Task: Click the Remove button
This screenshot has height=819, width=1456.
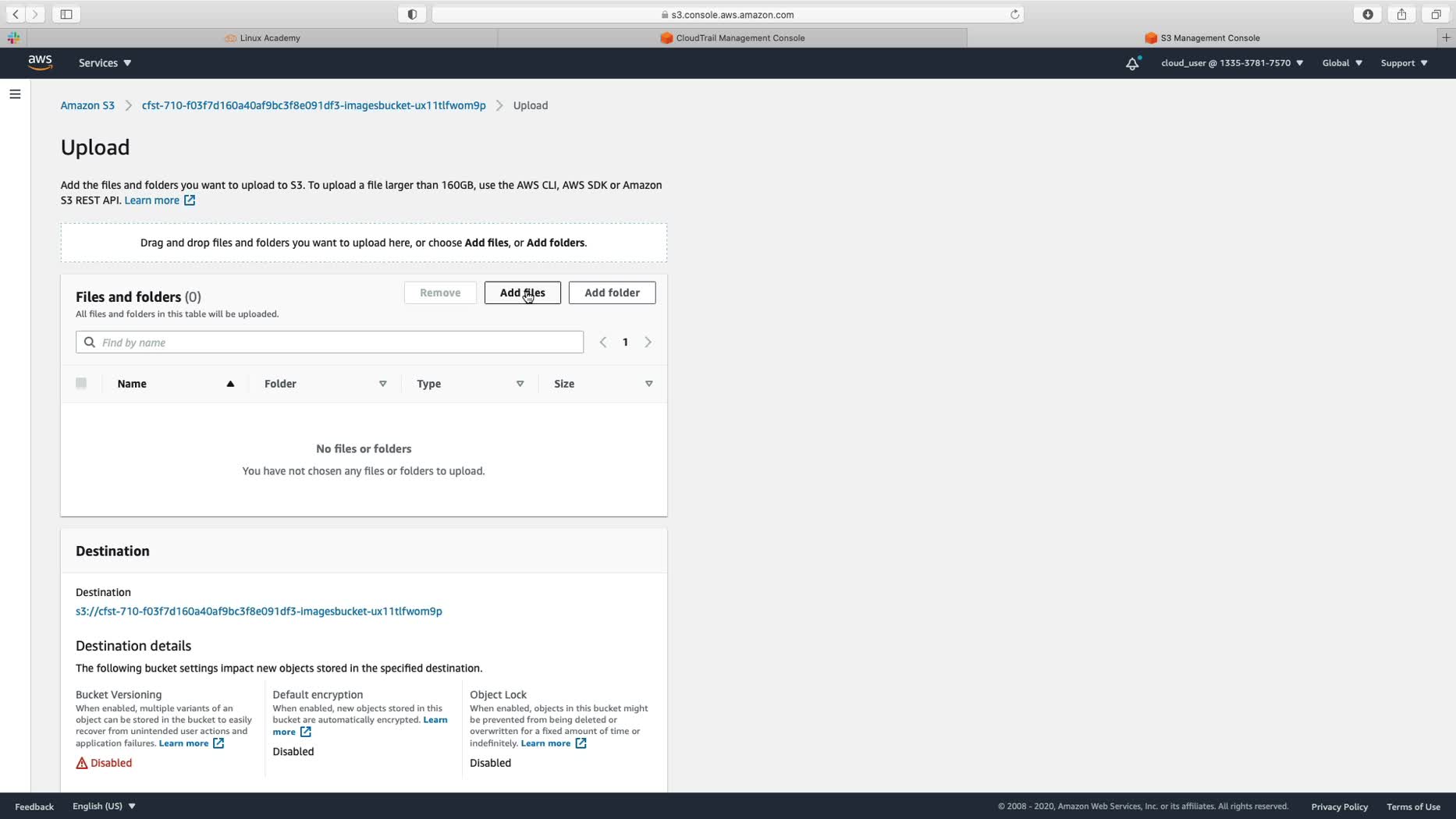Action: coord(440,292)
